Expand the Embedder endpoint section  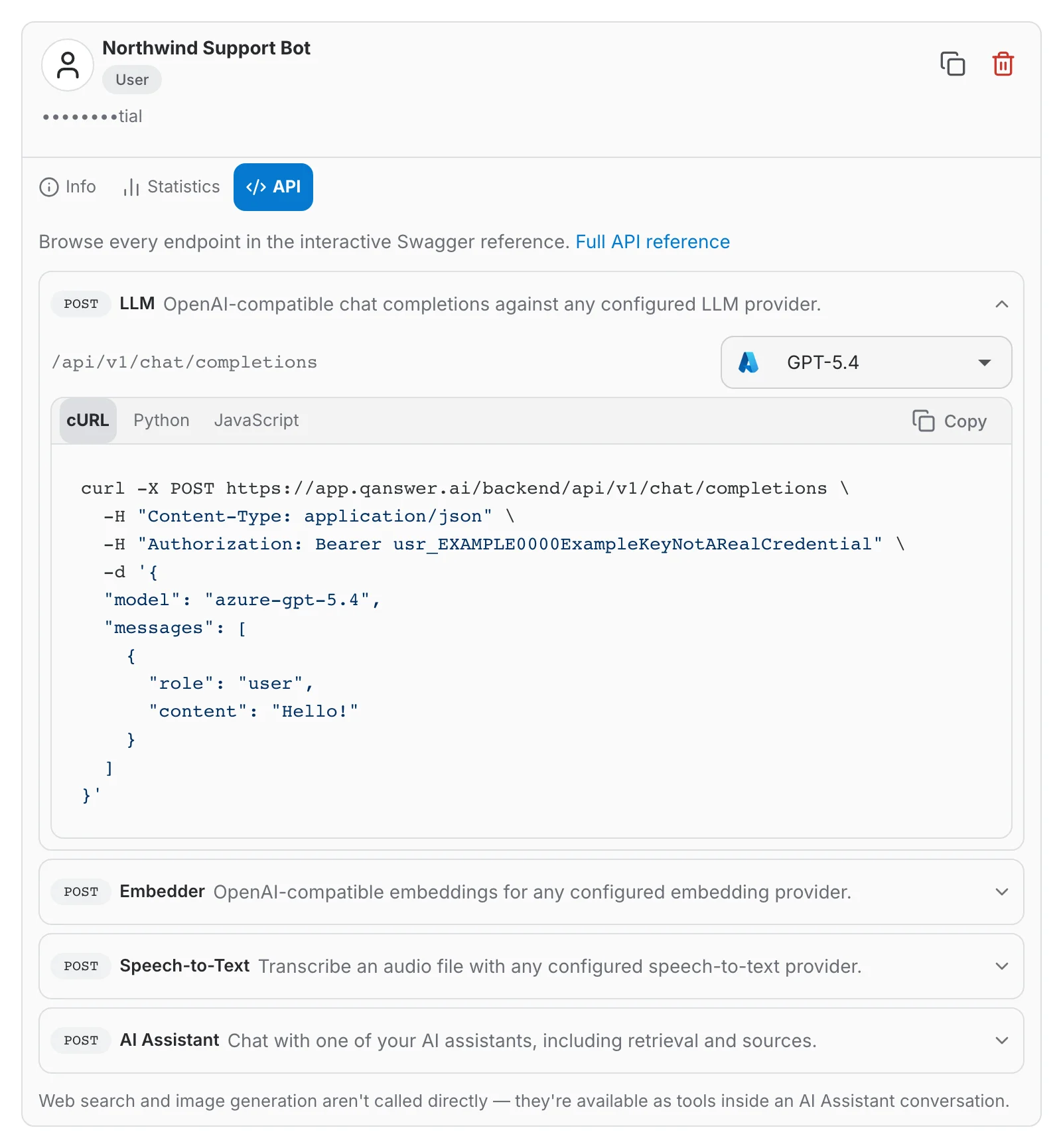click(x=1002, y=892)
